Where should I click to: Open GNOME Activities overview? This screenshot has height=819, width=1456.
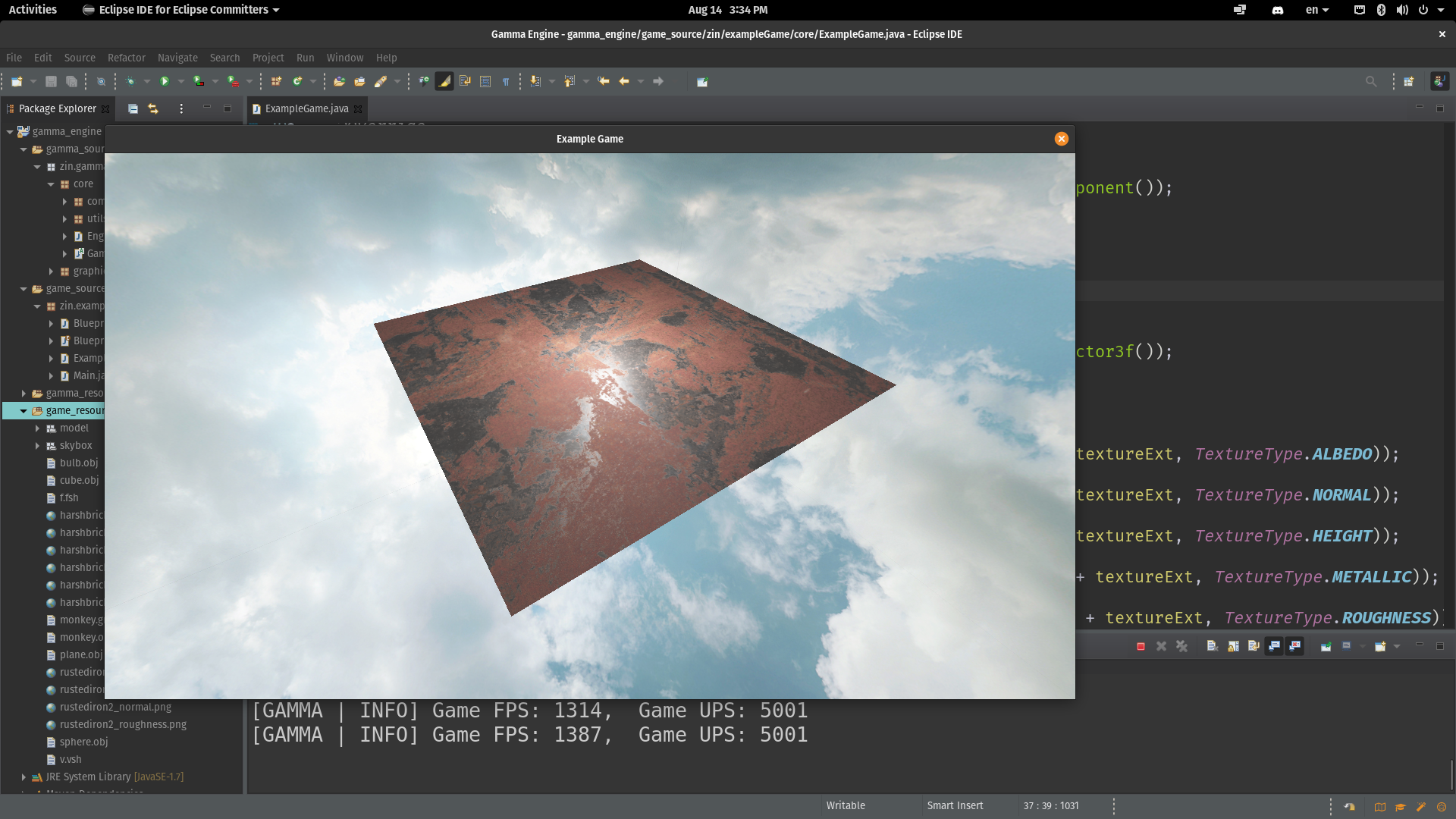point(33,10)
